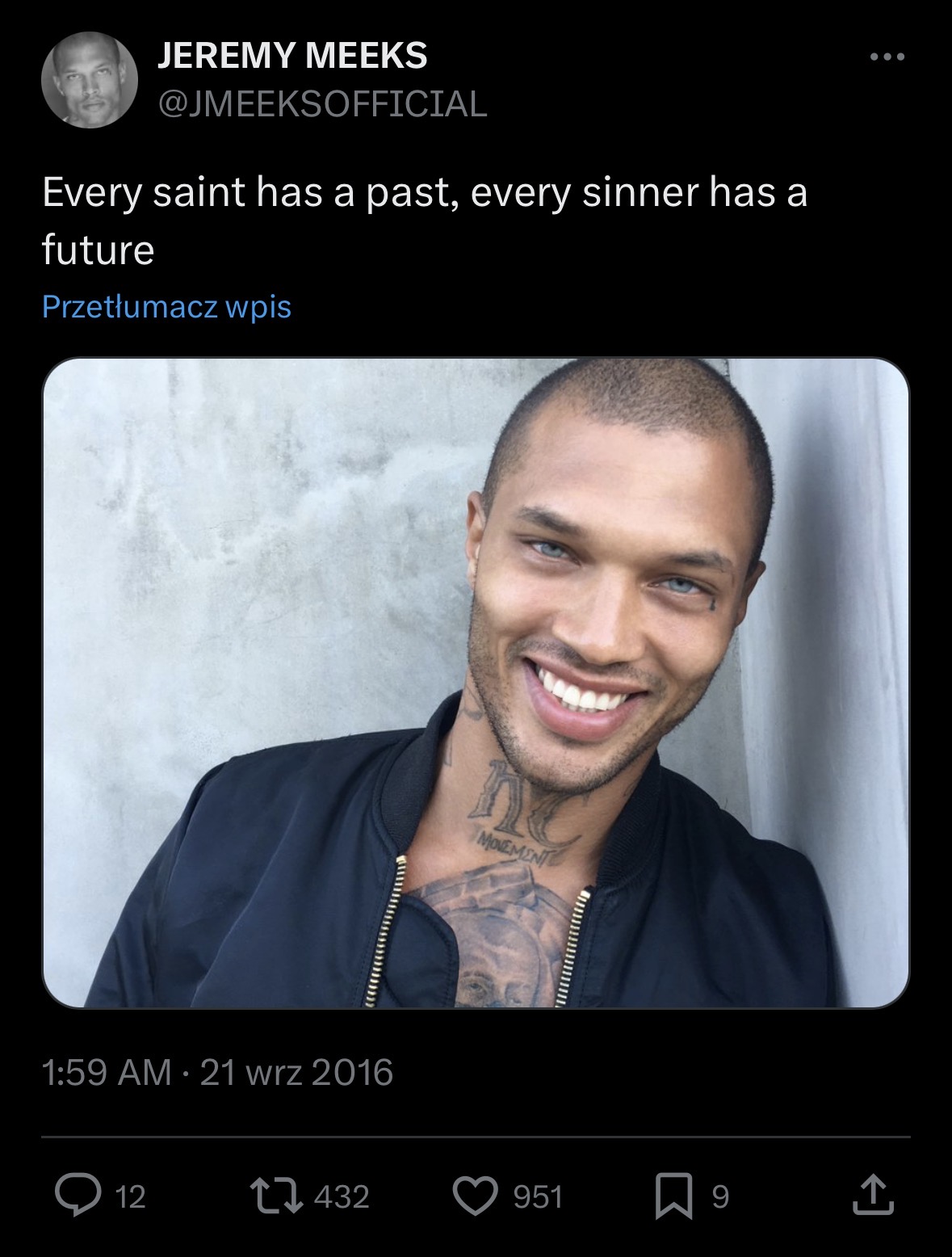Open the attached photo in the post
952x1257 pixels.
[x=476, y=683]
